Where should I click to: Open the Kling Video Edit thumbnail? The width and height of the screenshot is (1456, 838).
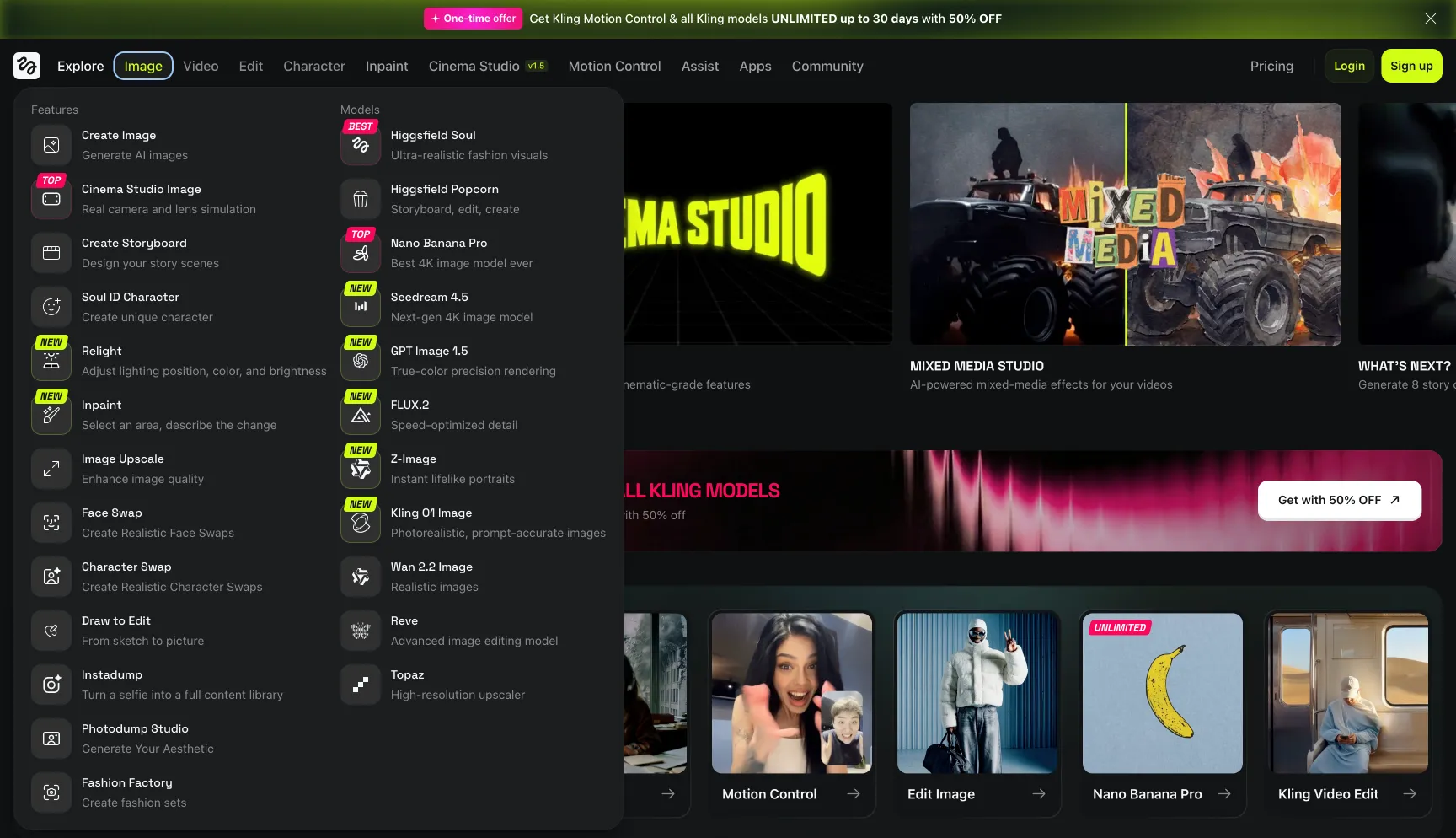click(1348, 693)
